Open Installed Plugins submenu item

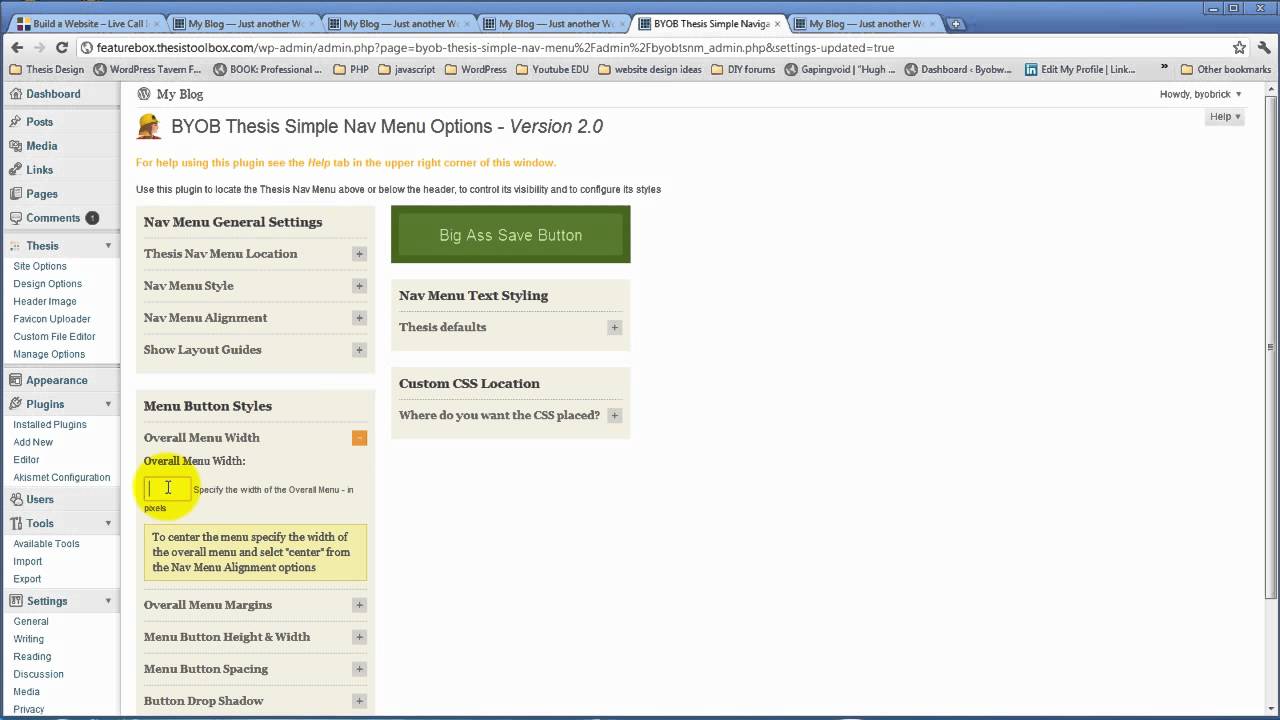point(50,424)
